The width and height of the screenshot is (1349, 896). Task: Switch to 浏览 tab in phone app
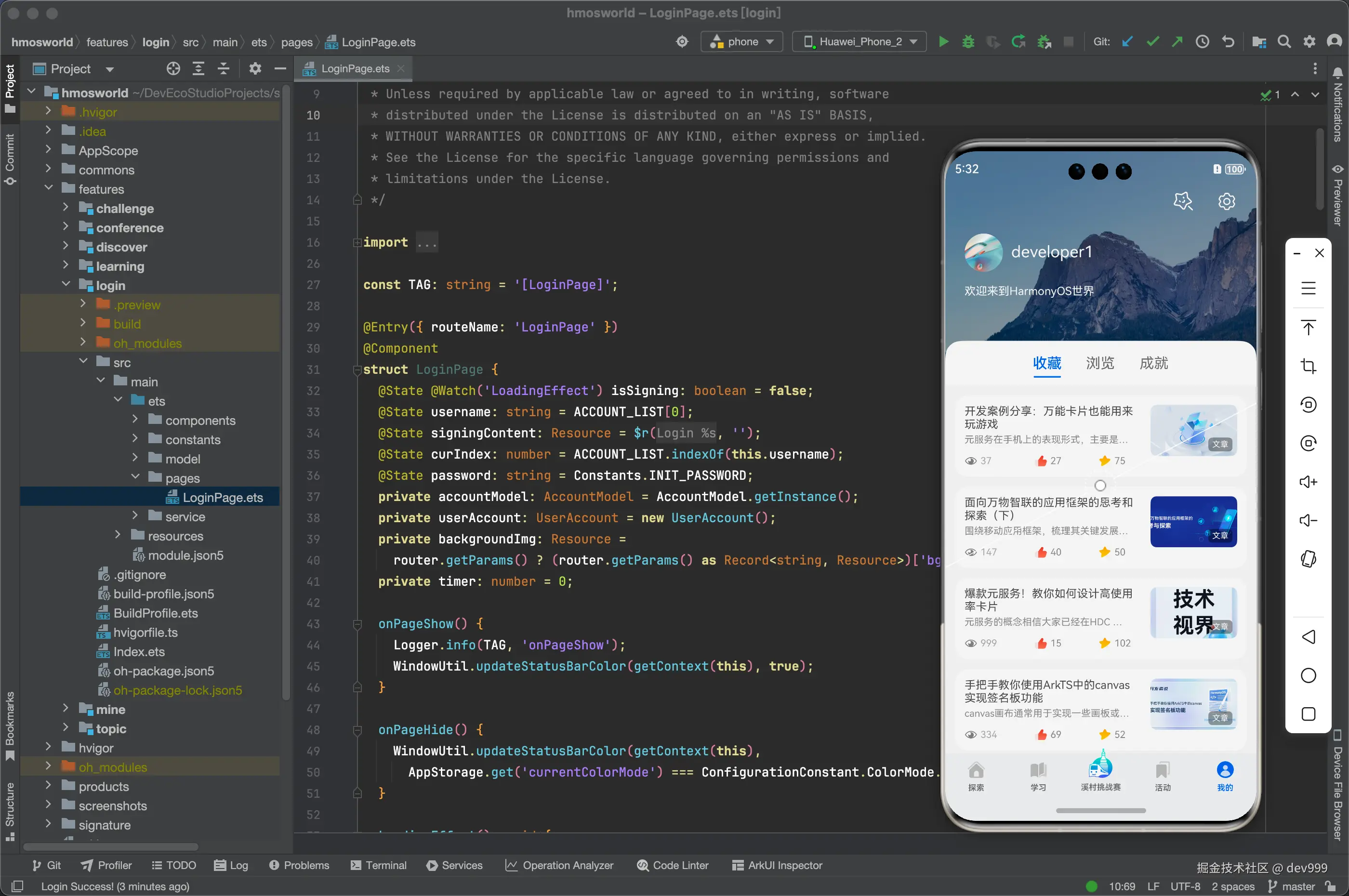coord(1099,363)
